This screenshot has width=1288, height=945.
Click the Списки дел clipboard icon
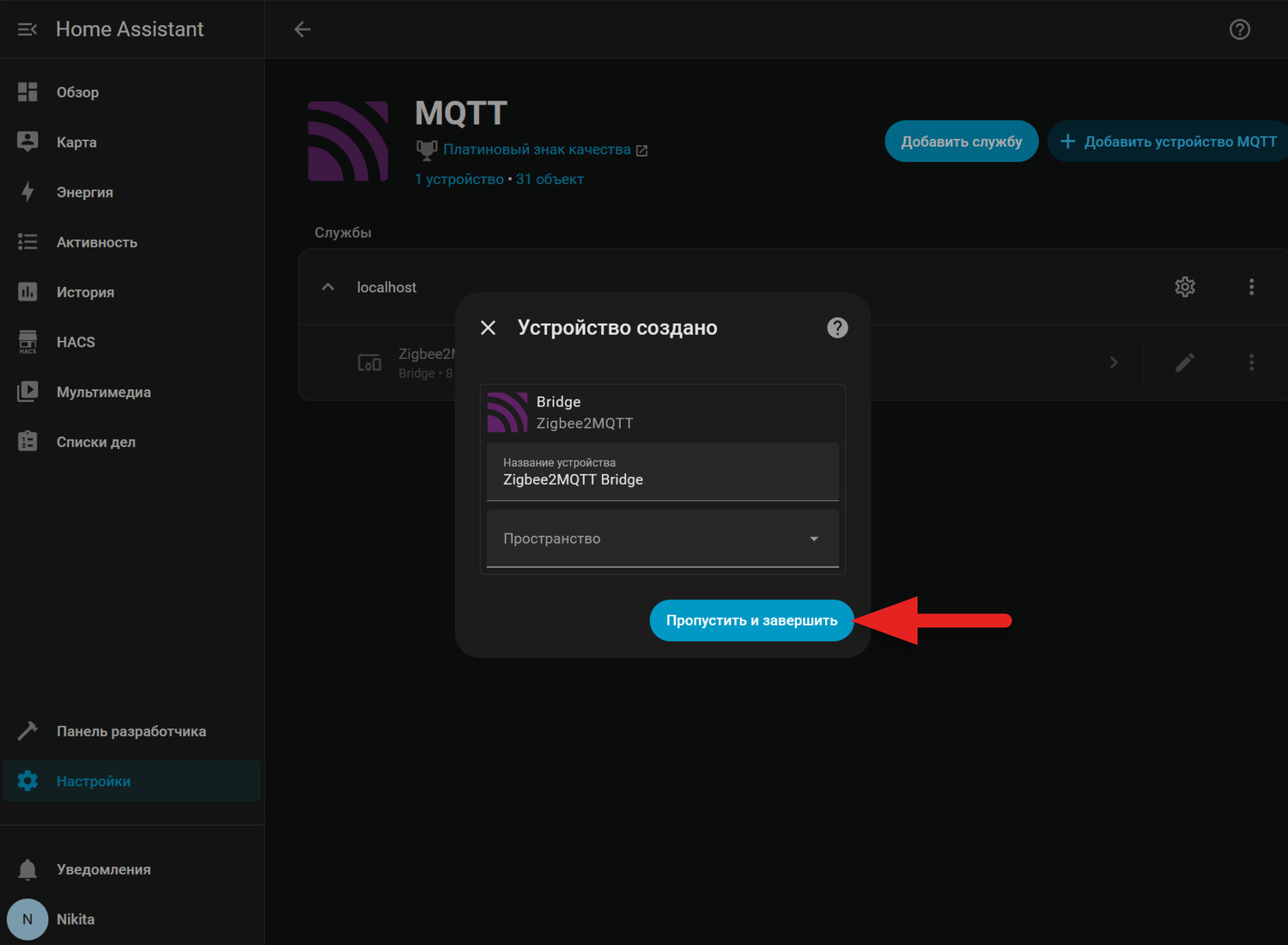(27, 442)
